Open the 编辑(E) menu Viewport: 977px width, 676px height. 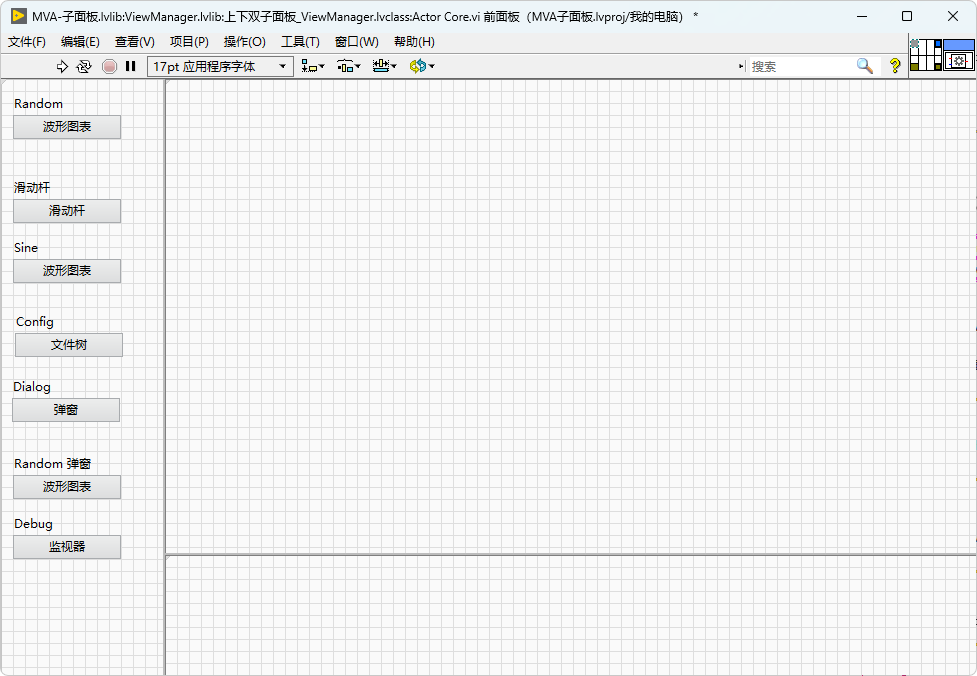80,42
